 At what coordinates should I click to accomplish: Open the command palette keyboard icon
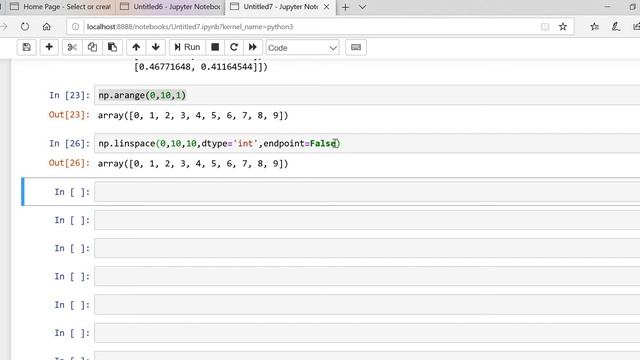pos(356,47)
